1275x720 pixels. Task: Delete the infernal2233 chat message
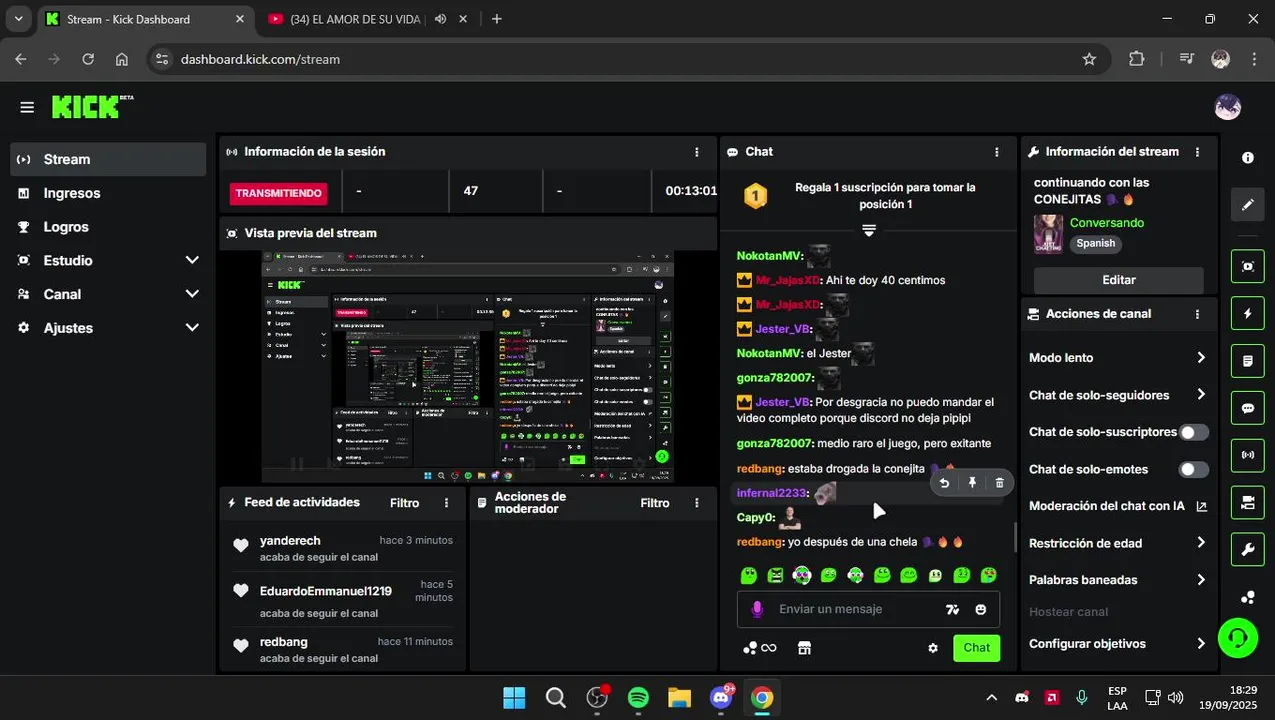(x=999, y=483)
